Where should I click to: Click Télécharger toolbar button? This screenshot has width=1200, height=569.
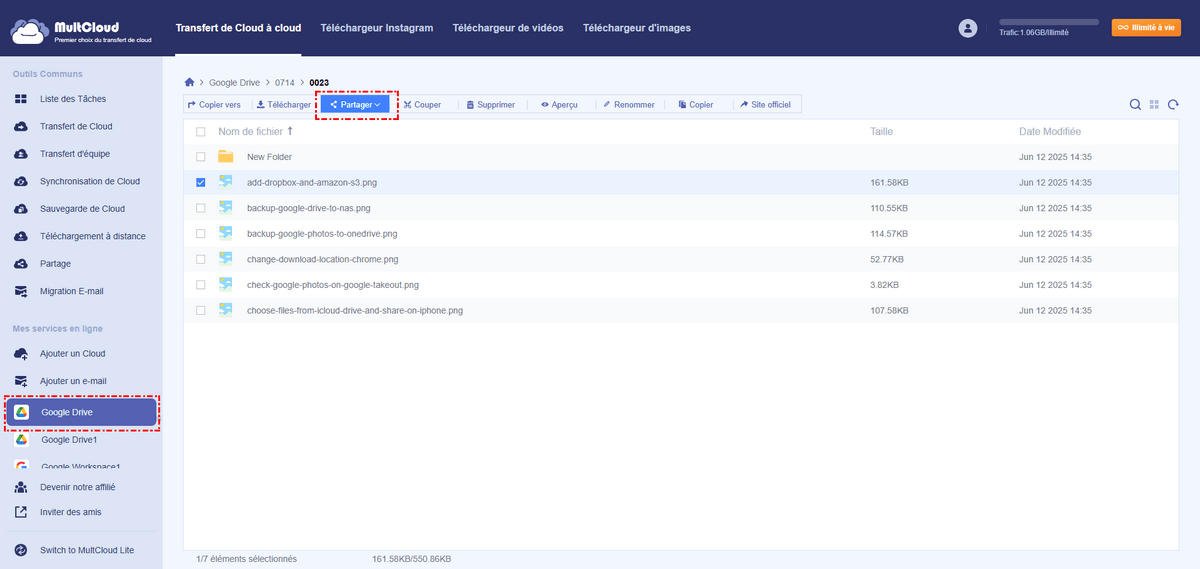coord(284,104)
